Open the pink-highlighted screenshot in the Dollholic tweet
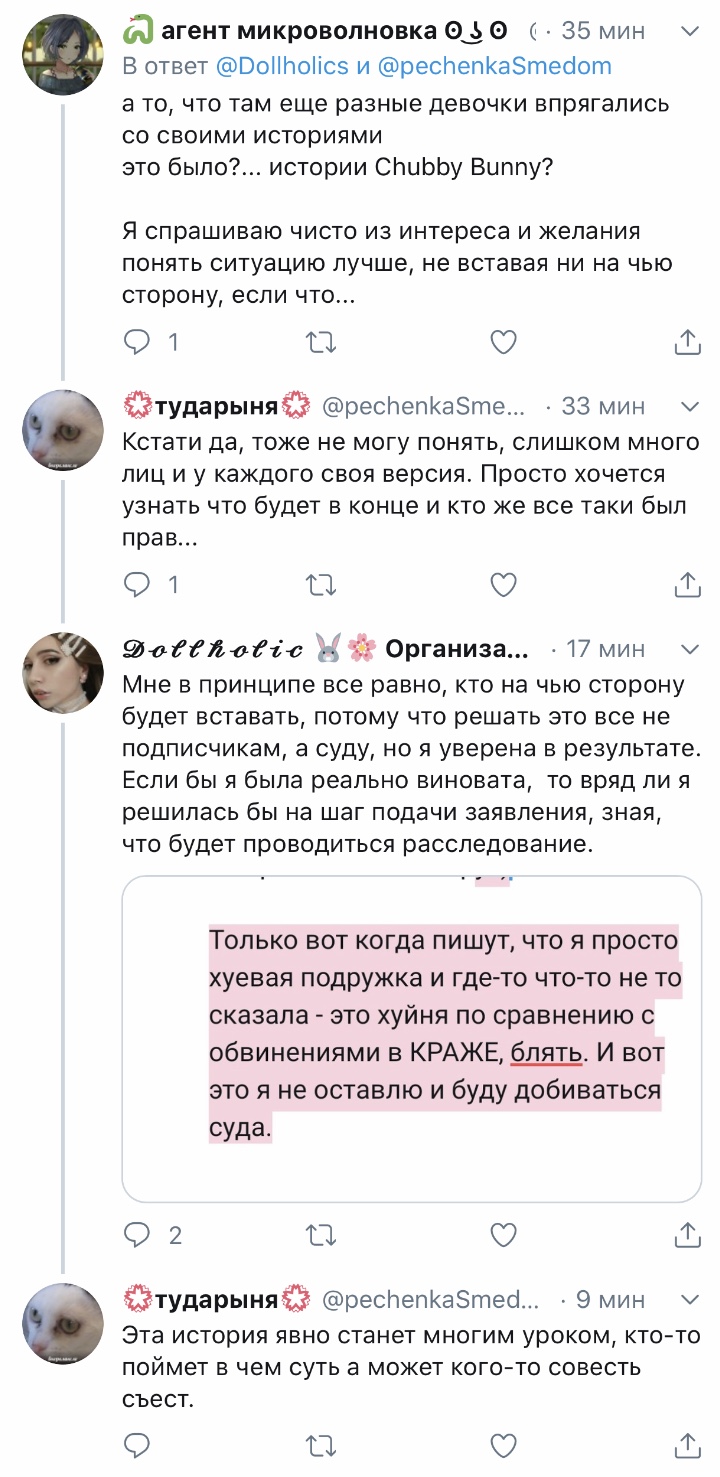Screen dimensions: 720x1477 (411, 1039)
